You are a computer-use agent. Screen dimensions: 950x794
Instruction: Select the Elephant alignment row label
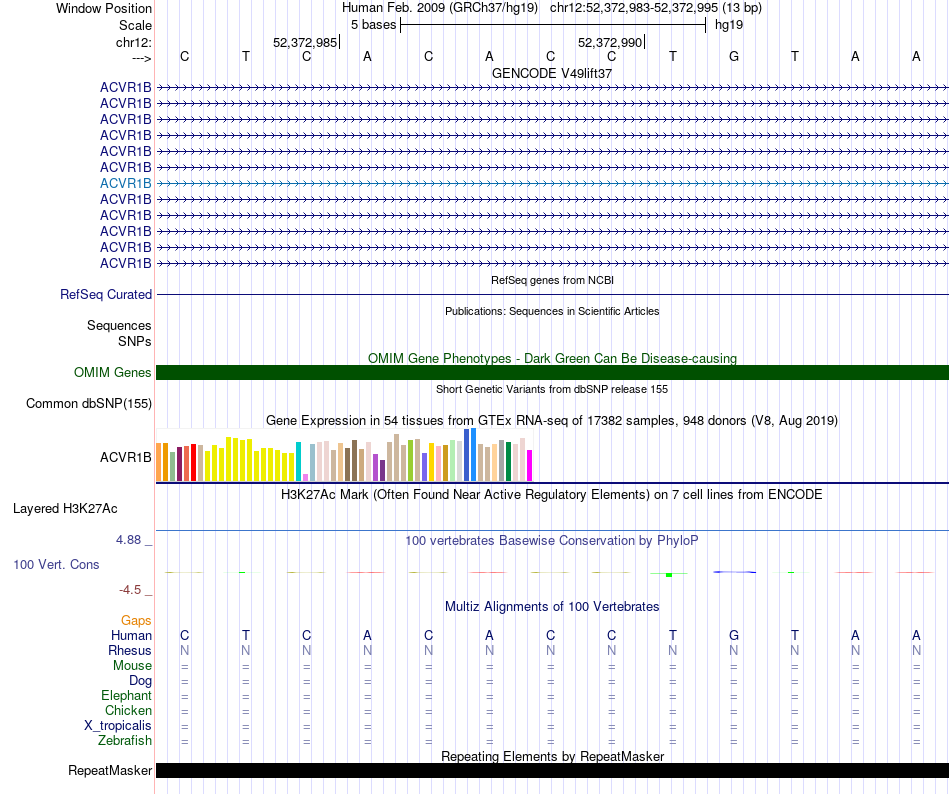126,695
